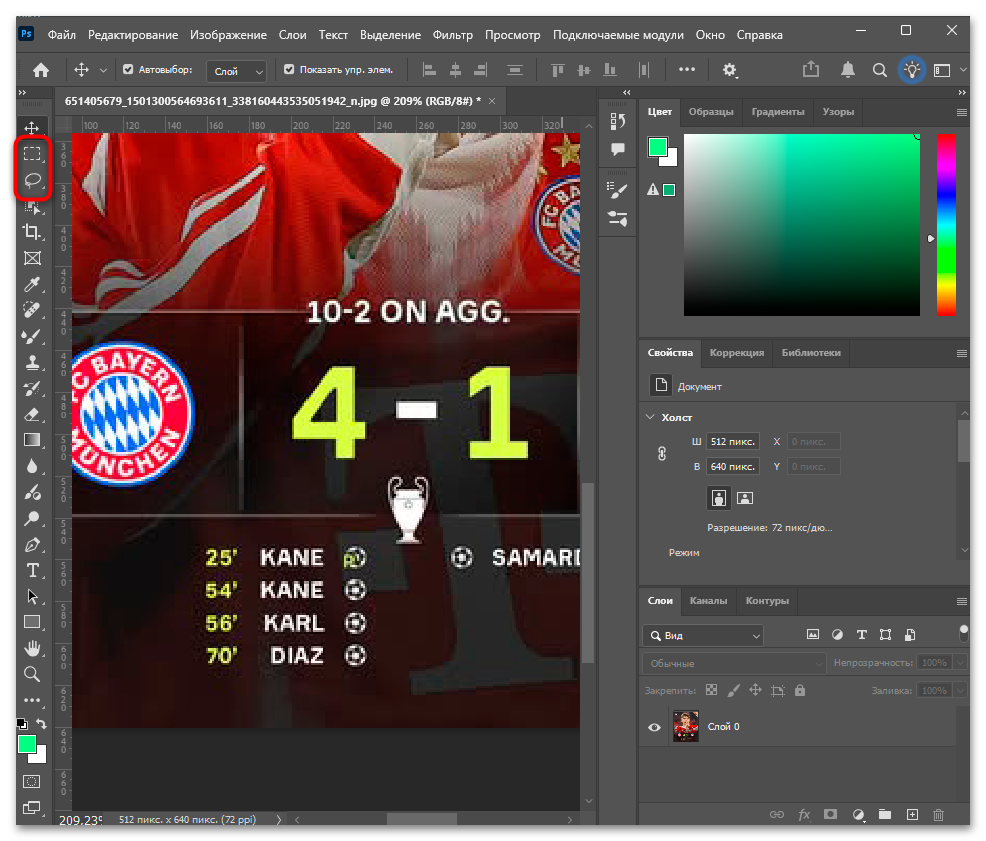Open the notifications bell
Image resolution: width=986 pixels, height=841 pixels.
click(x=848, y=69)
